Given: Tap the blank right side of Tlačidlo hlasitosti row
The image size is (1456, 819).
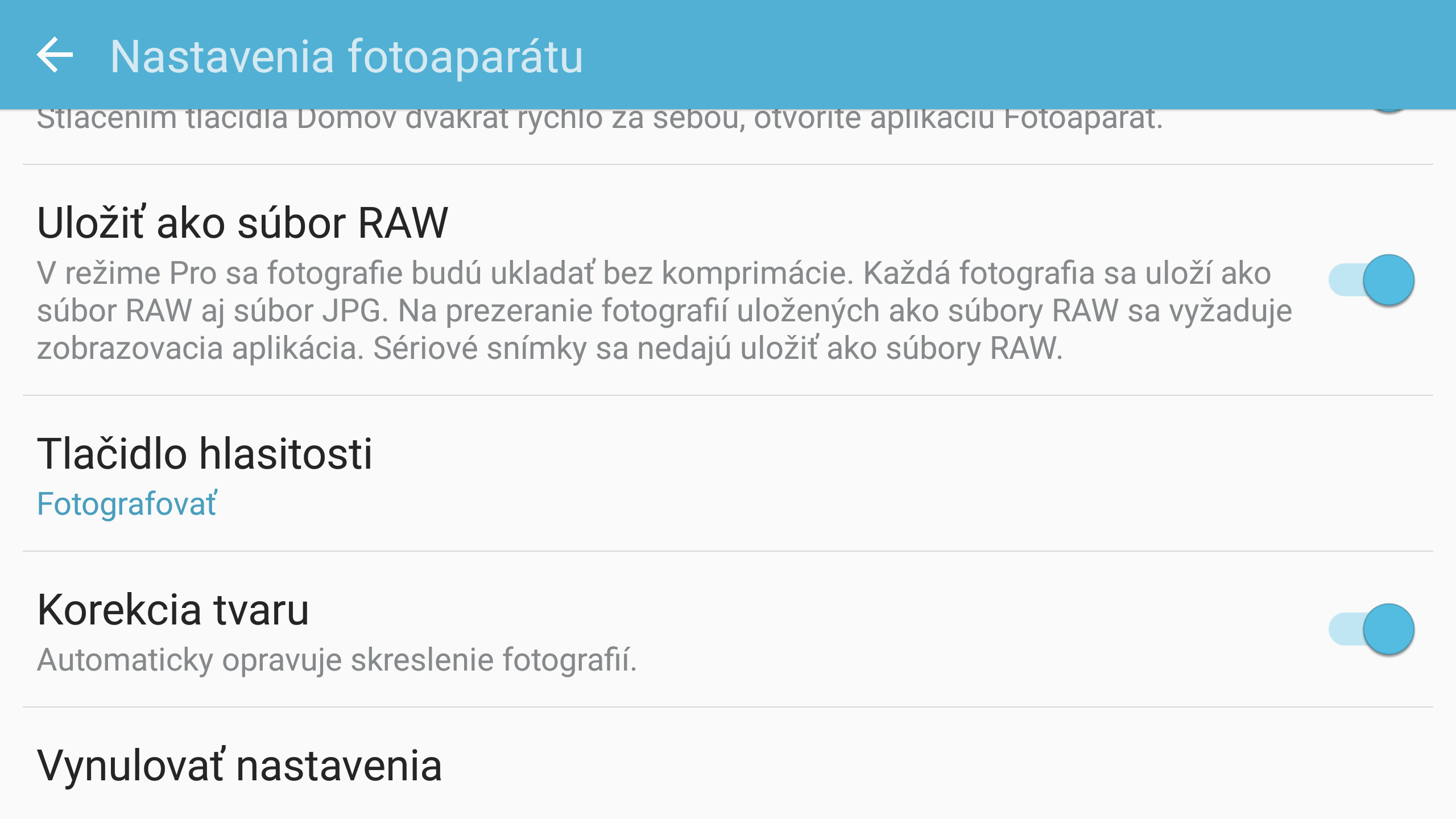Looking at the screenshot, I should click(967, 473).
